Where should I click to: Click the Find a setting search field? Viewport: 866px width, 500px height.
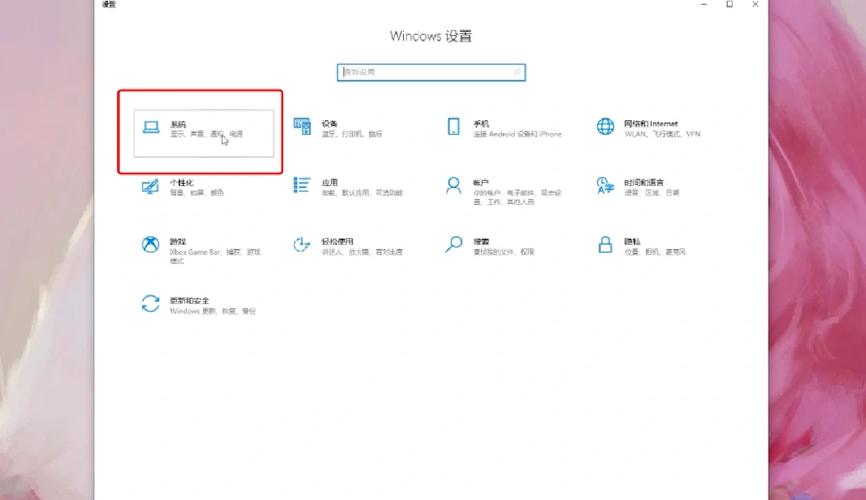pyautogui.click(x=431, y=72)
